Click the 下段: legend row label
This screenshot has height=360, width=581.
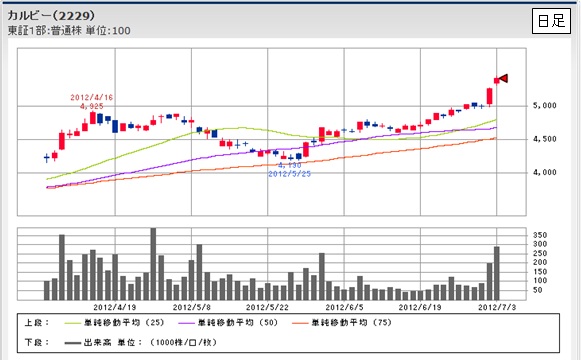37,343
